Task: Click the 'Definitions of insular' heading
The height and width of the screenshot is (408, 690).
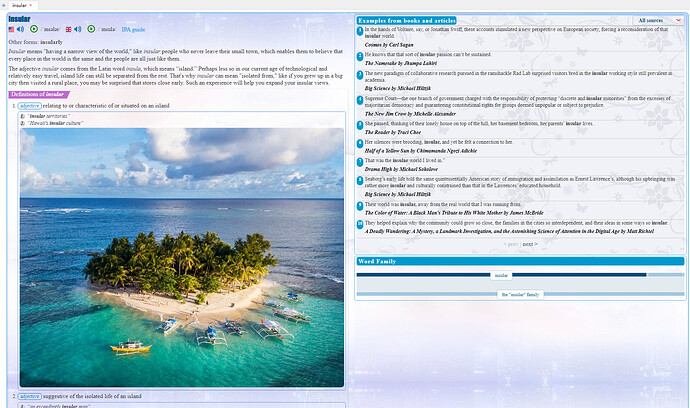Action: click(x=39, y=94)
